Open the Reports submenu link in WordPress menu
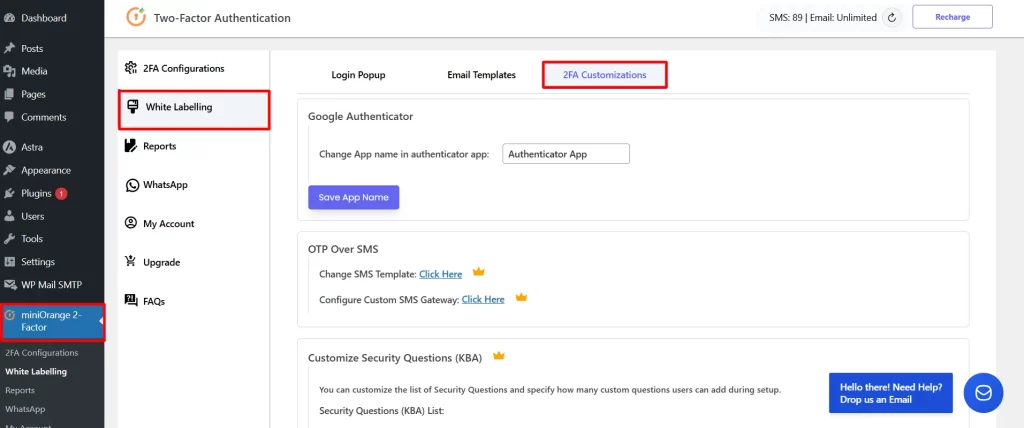1024x428 pixels. [x=20, y=390]
